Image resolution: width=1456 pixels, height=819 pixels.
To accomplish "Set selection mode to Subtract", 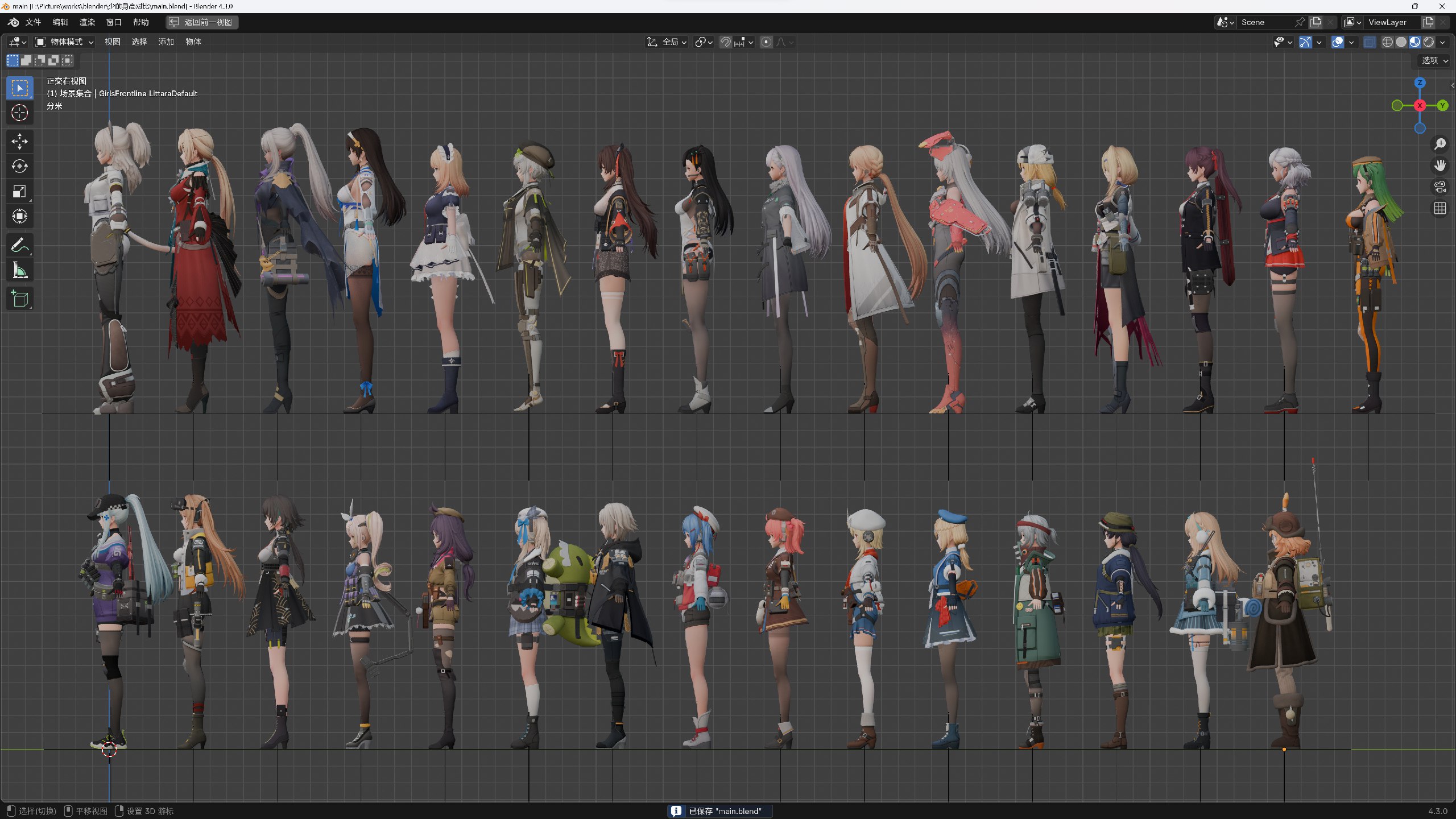I will [x=40, y=60].
